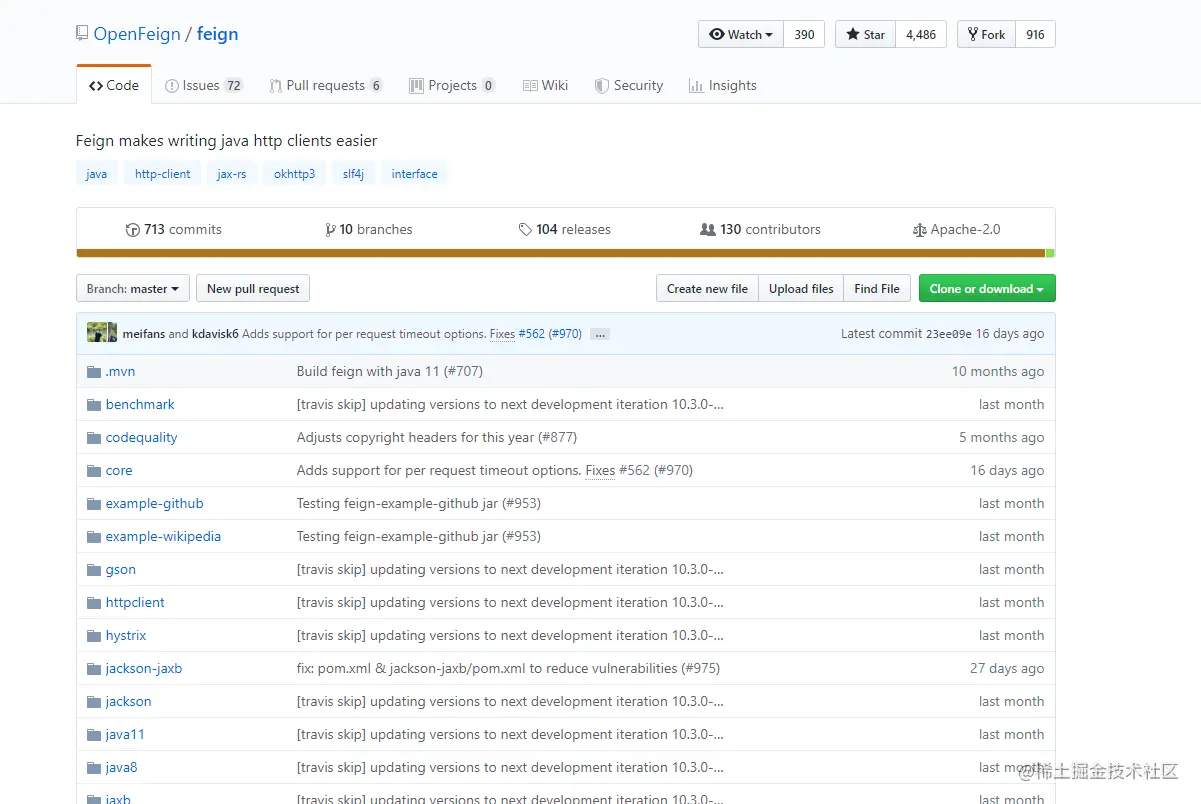The width and height of the screenshot is (1201, 804).
Task: Open latest commit hash 23ee09e
Action: pyautogui.click(x=949, y=334)
